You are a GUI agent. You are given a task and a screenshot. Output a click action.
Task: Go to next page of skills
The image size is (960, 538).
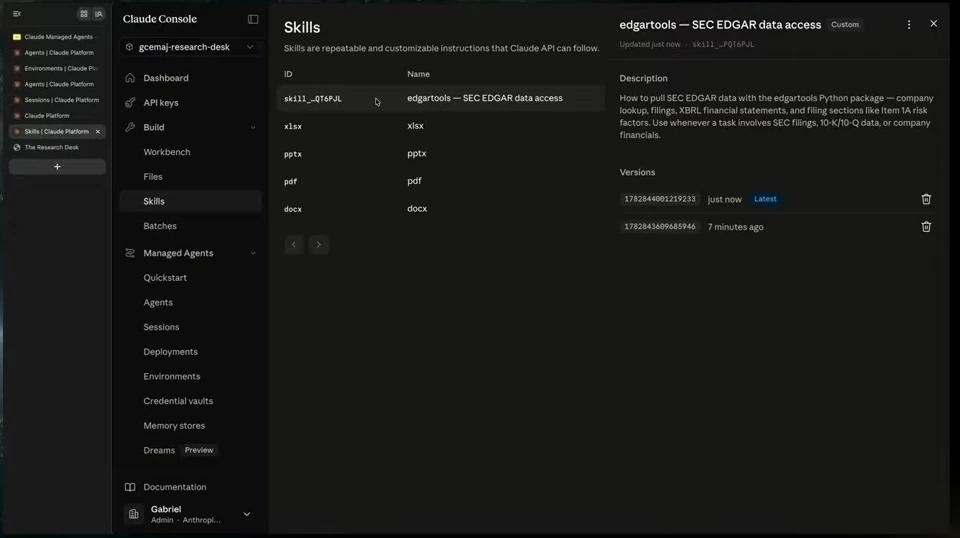[318, 245]
